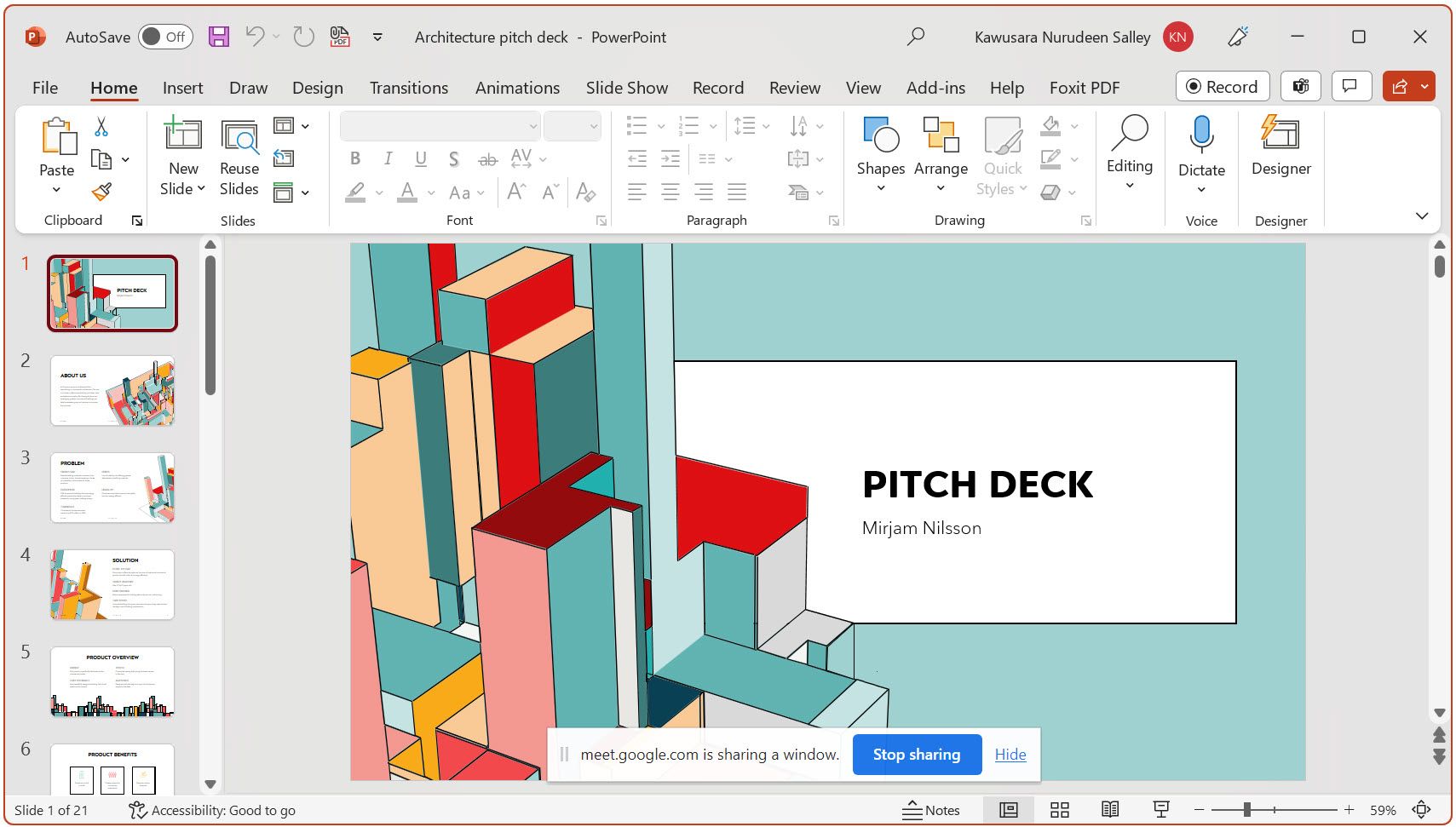Screen dimensions: 1456x827
Task: Click the Undo icon
Action: coord(253,37)
